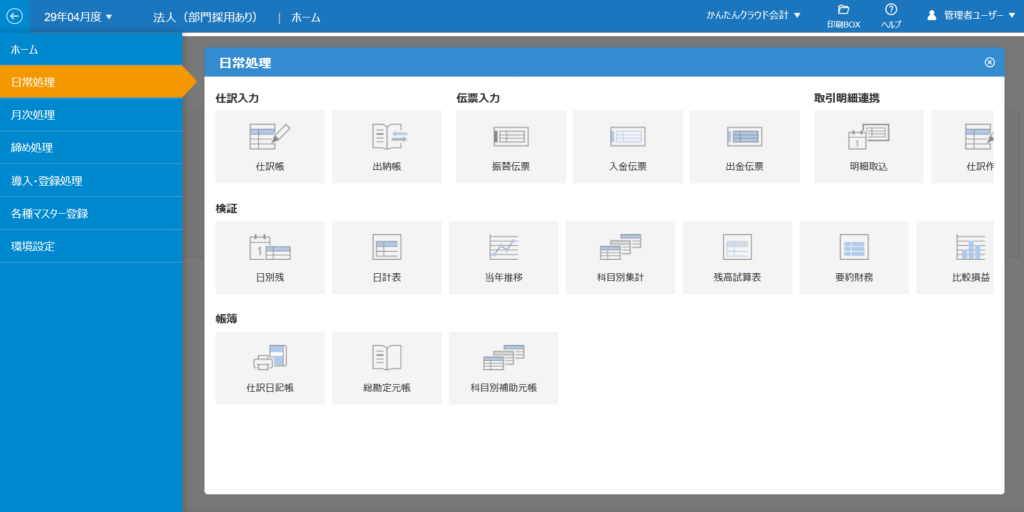The image size is (1024, 512).
Task: Open the 当年推移 yearly trend tile
Action: [x=504, y=258]
